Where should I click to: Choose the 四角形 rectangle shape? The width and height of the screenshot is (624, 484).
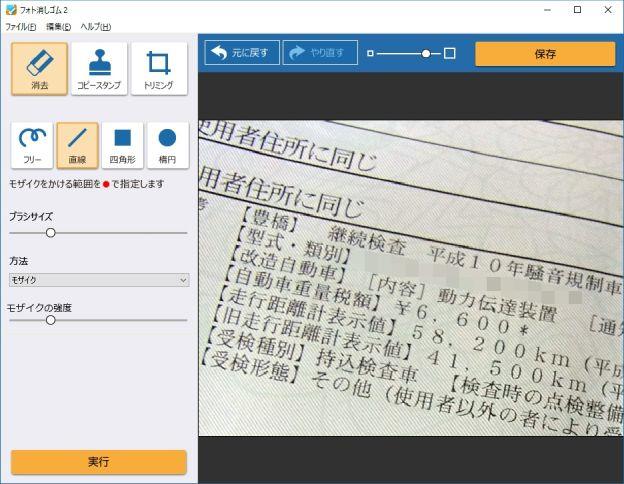point(123,145)
